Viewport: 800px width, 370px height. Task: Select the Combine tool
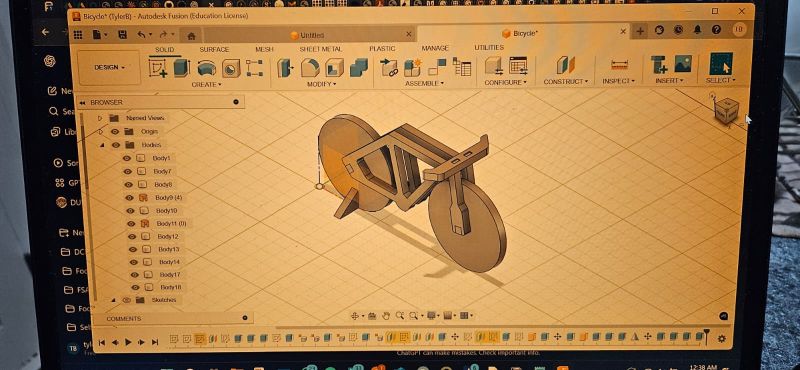(x=359, y=68)
